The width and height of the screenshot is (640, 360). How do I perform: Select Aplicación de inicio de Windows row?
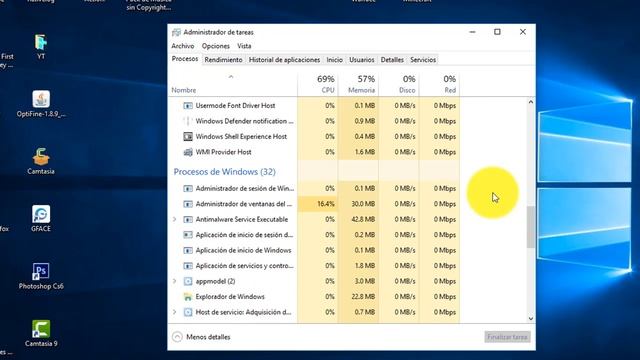coord(314,251)
